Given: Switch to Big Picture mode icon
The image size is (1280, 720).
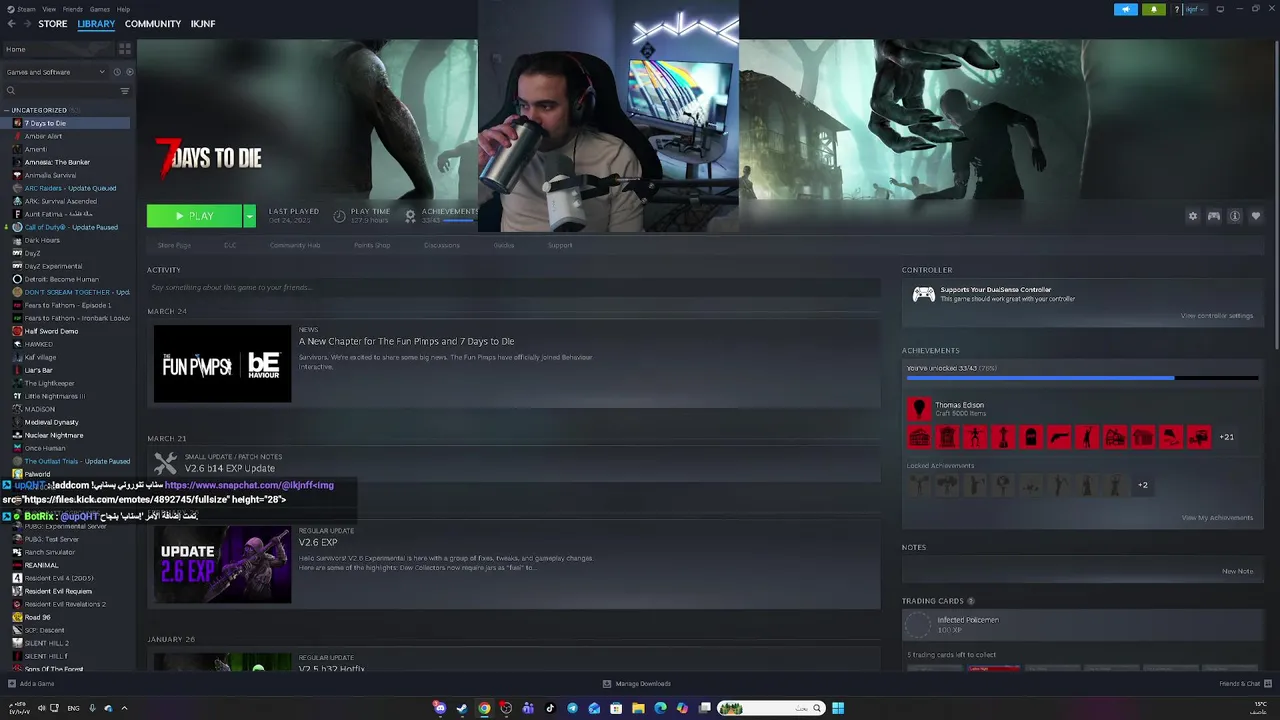Looking at the screenshot, I should [1220, 9].
